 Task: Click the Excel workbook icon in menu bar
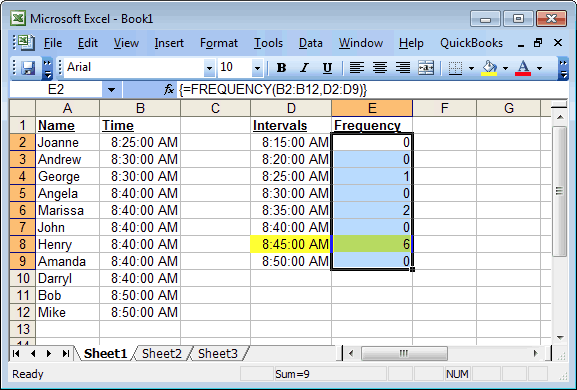[26, 43]
